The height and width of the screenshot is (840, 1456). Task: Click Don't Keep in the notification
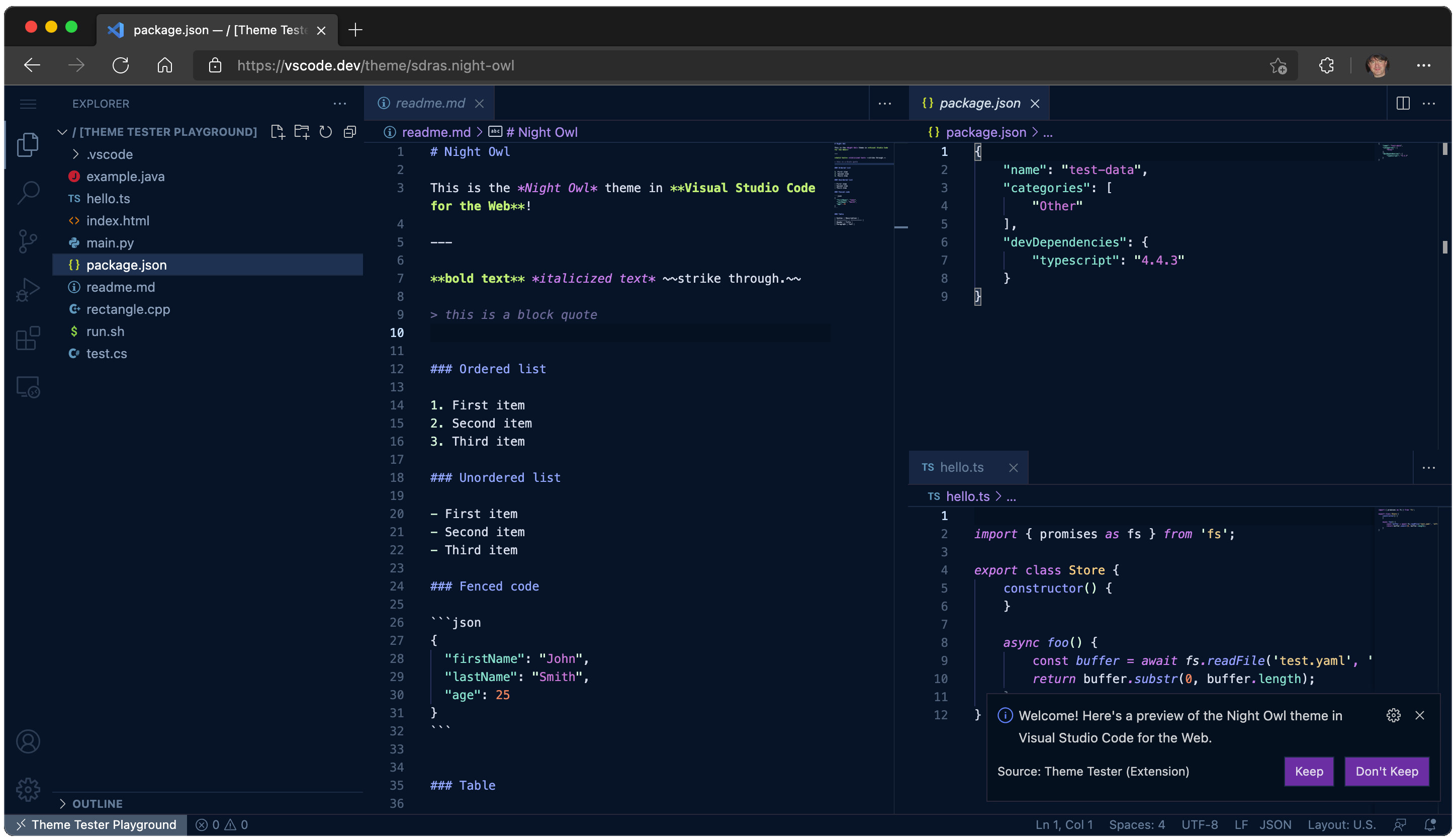(1387, 772)
